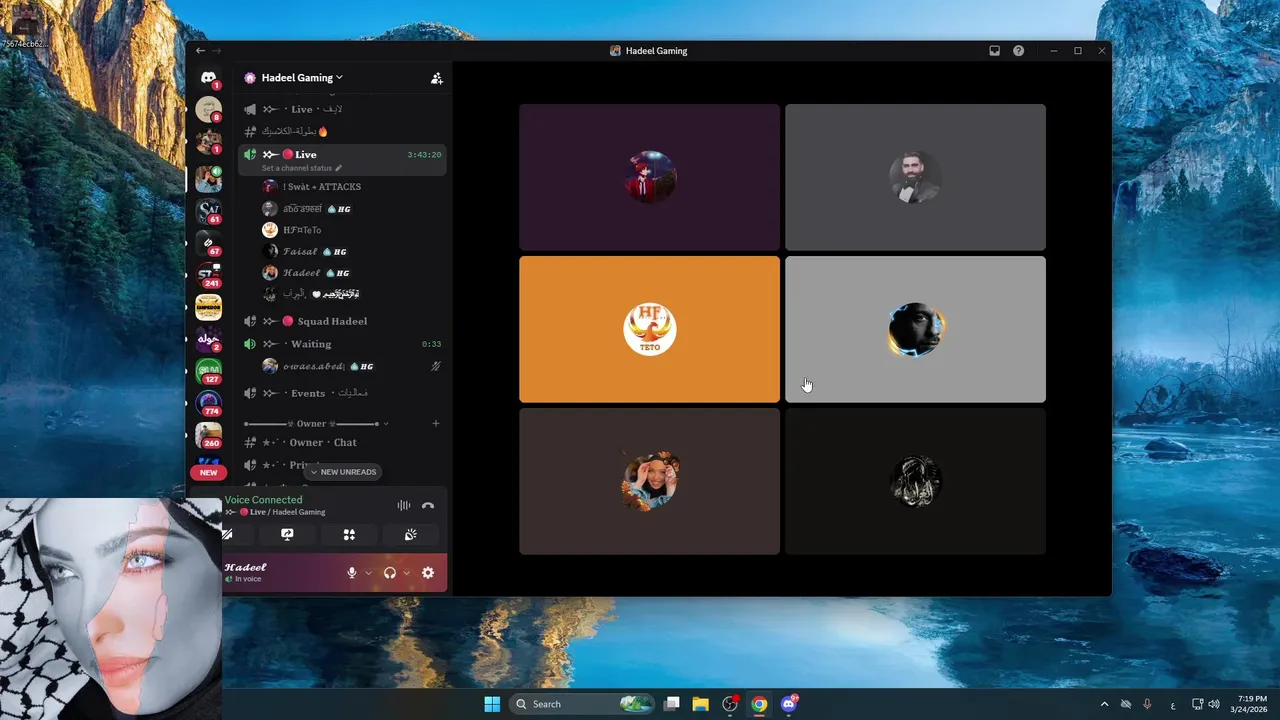The image size is (1280, 720).
Task: Jump to NEW UNREADS
Action: click(x=343, y=472)
